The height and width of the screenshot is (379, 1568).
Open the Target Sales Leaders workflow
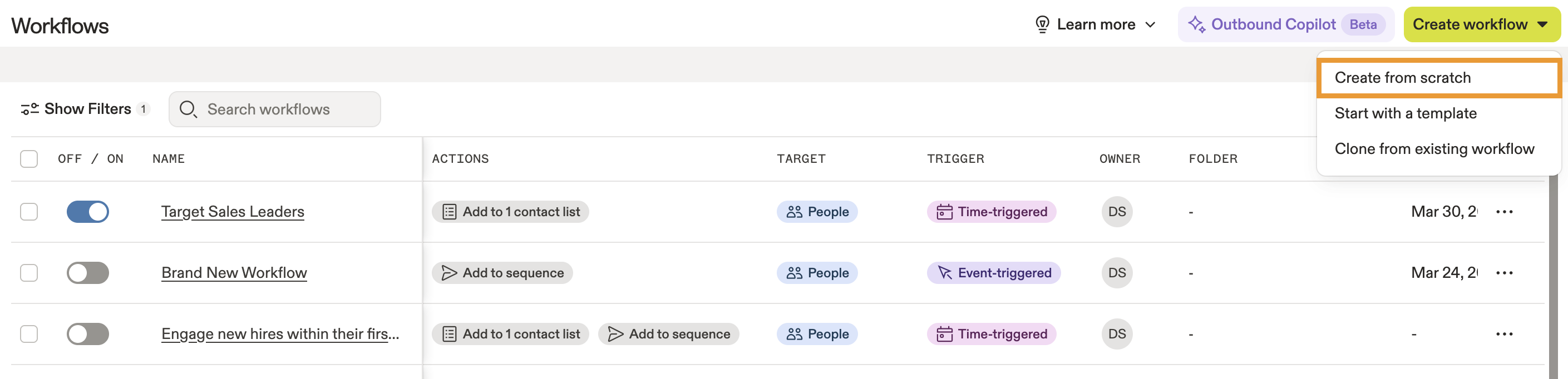click(x=233, y=212)
